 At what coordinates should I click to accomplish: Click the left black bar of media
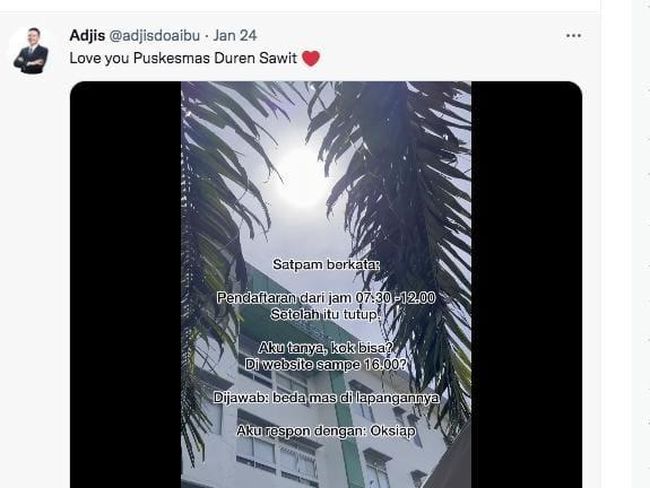(126, 284)
